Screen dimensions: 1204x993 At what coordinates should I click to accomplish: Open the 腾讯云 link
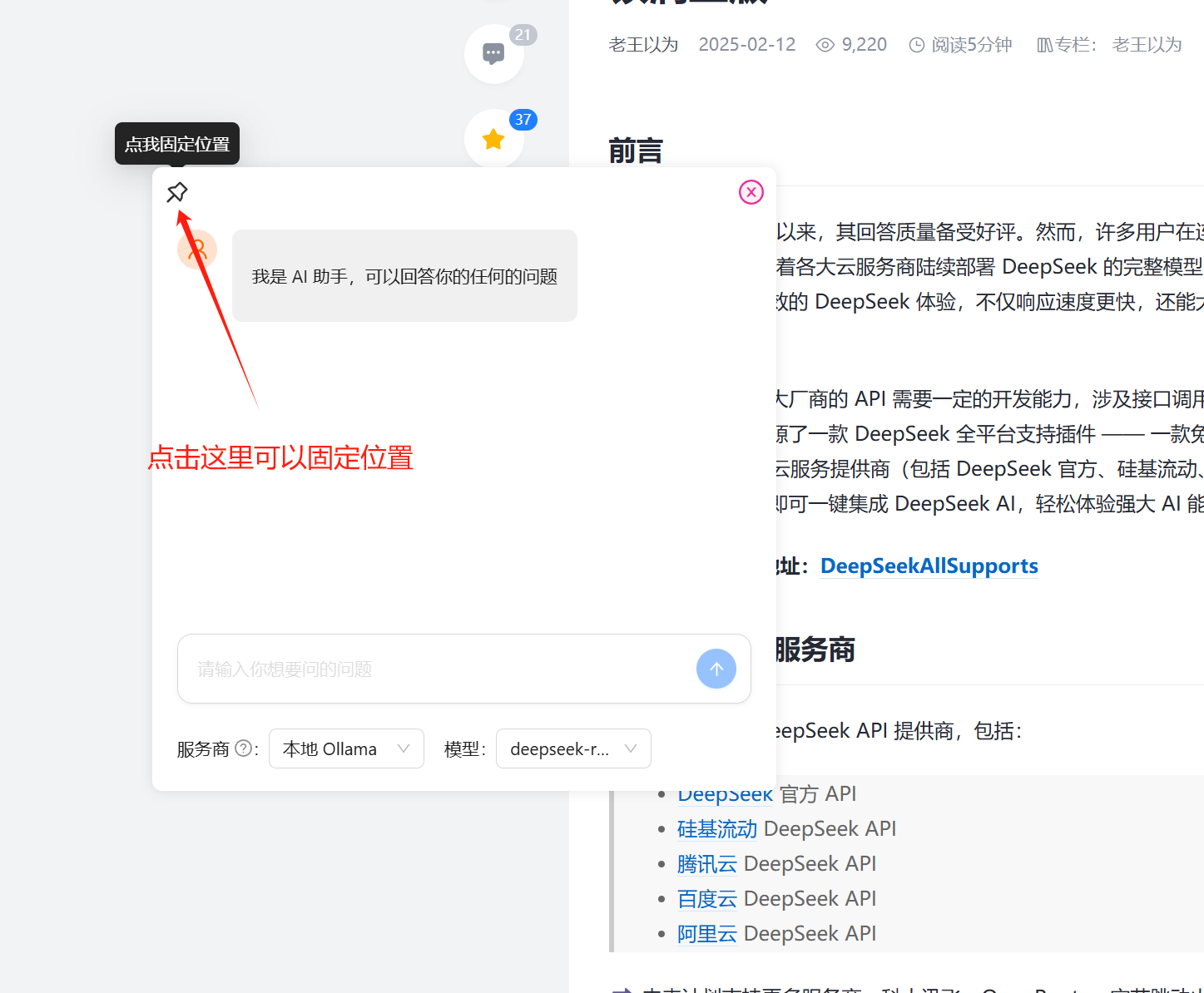pyautogui.click(x=707, y=864)
